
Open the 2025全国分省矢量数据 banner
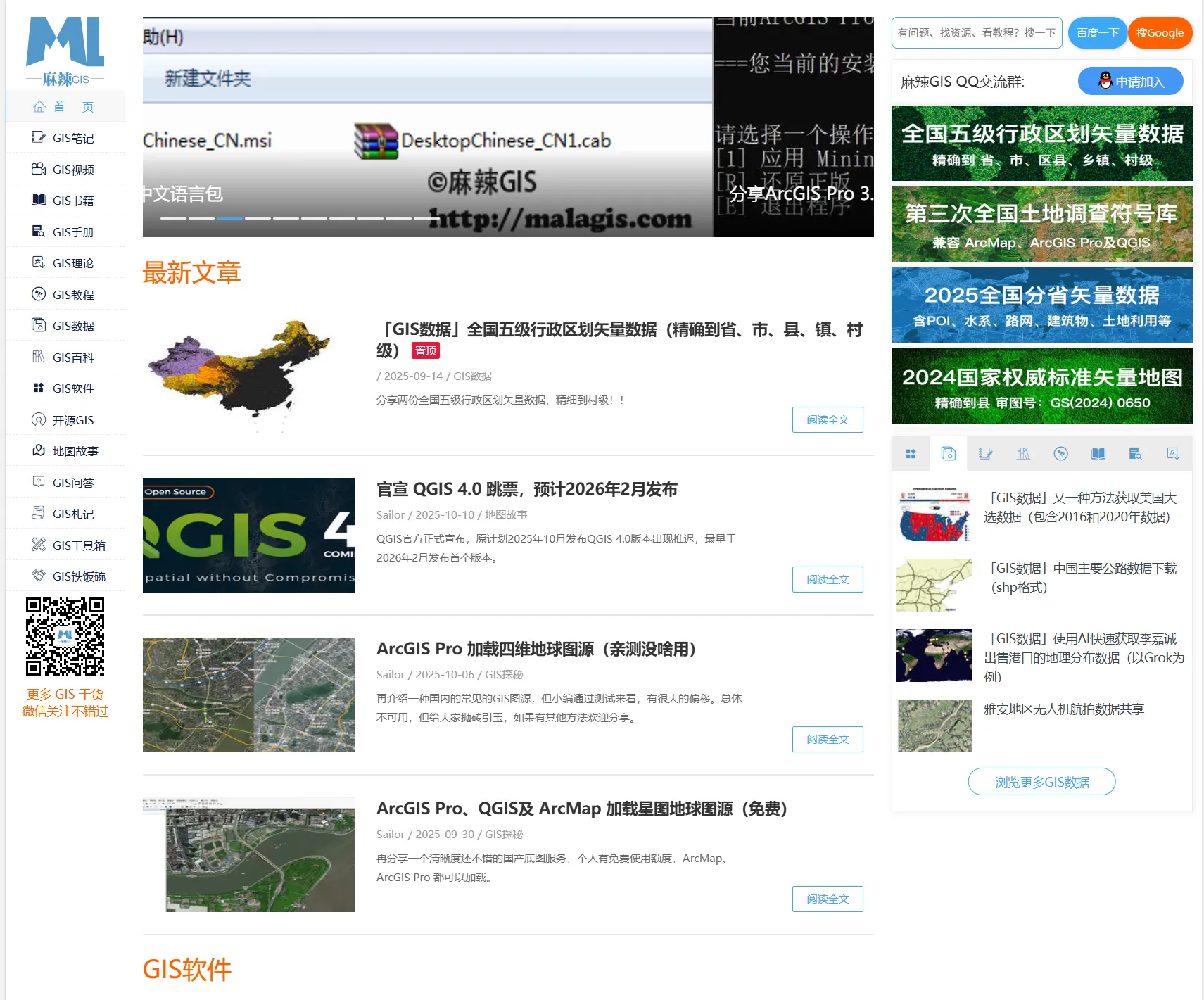pos(1041,305)
